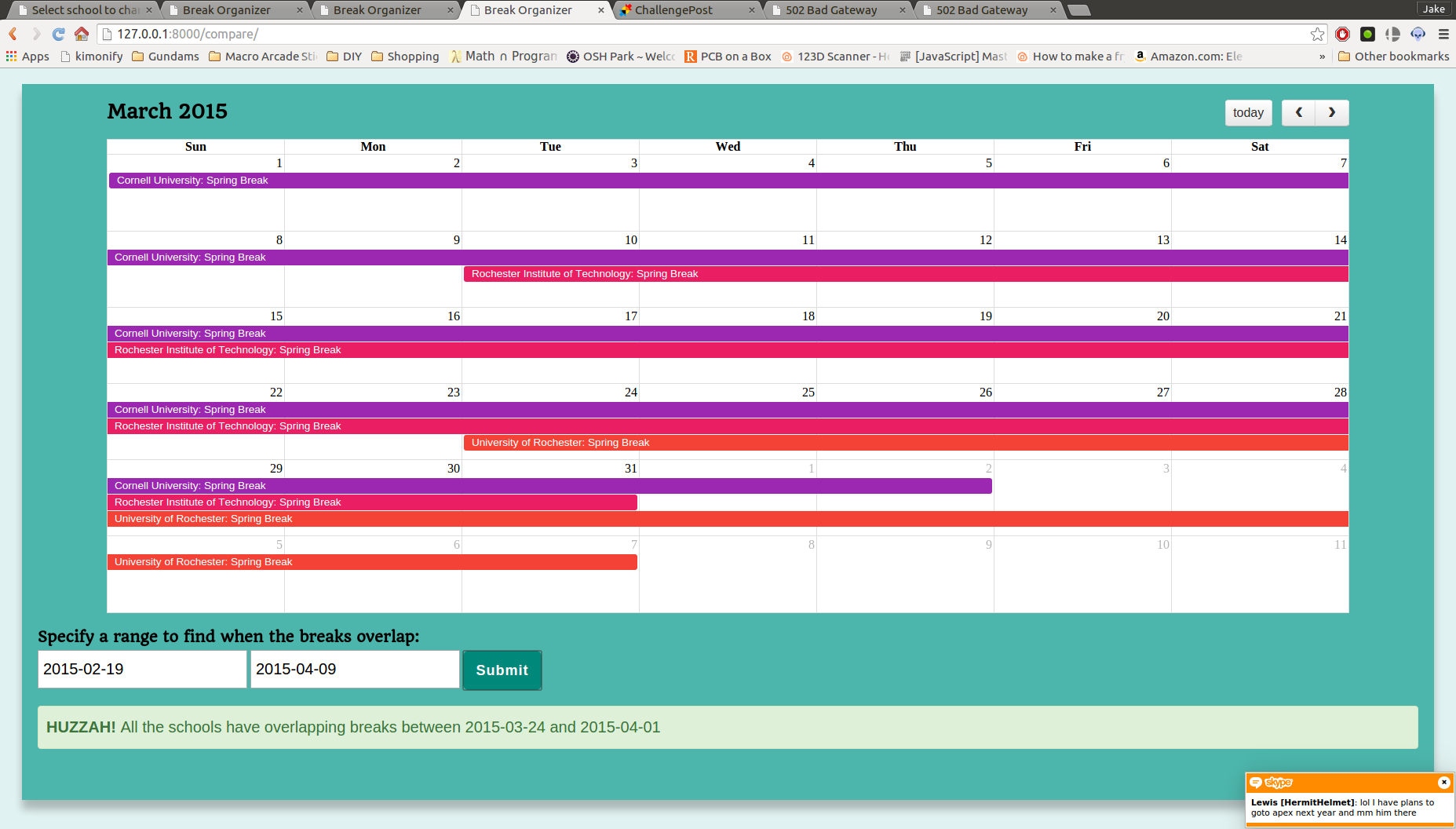Expand the DIY bookmark folder
This screenshot has height=829, width=1456.
(344, 57)
